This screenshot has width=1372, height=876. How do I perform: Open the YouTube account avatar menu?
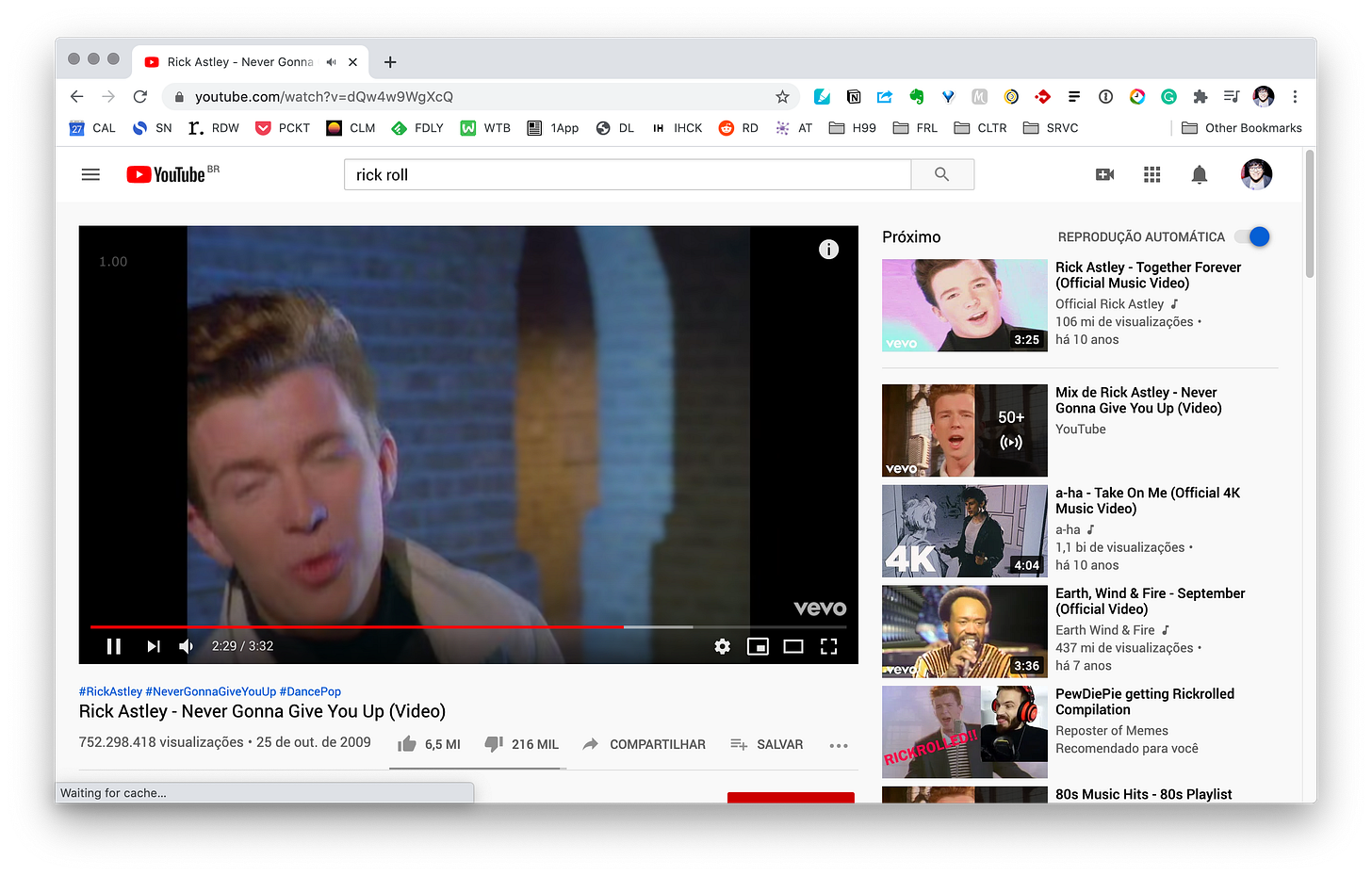click(x=1256, y=174)
